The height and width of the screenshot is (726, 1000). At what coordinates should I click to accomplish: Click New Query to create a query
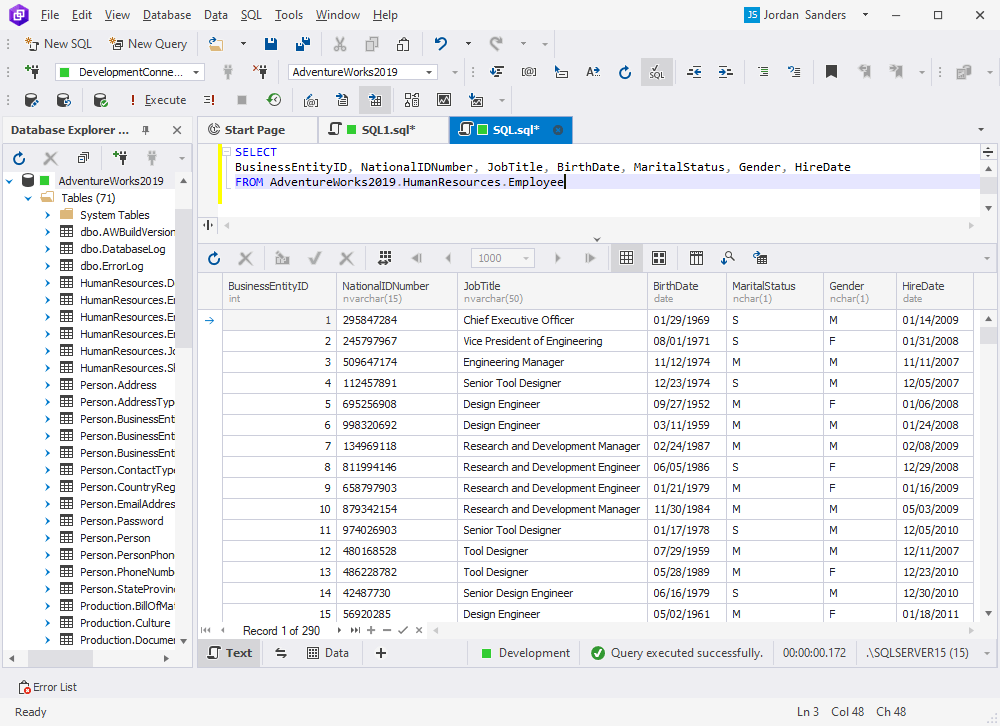click(148, 43)
